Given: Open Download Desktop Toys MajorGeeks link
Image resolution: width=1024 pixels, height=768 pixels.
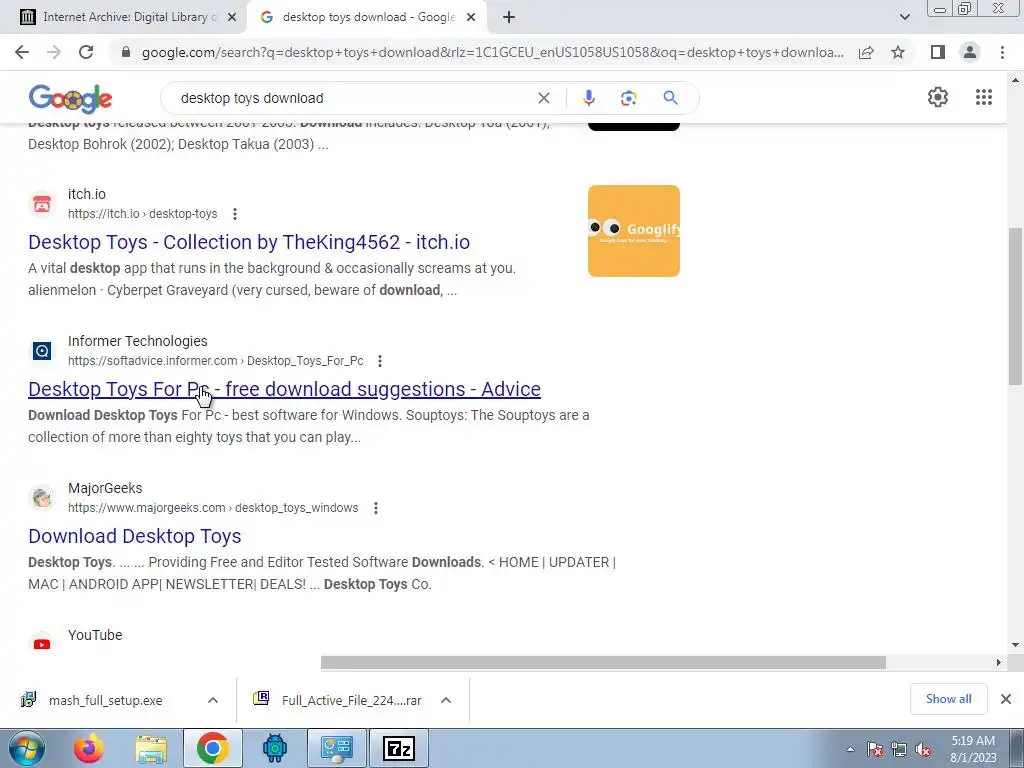Looking at the screenshot, I should click(x=135, y=536).
